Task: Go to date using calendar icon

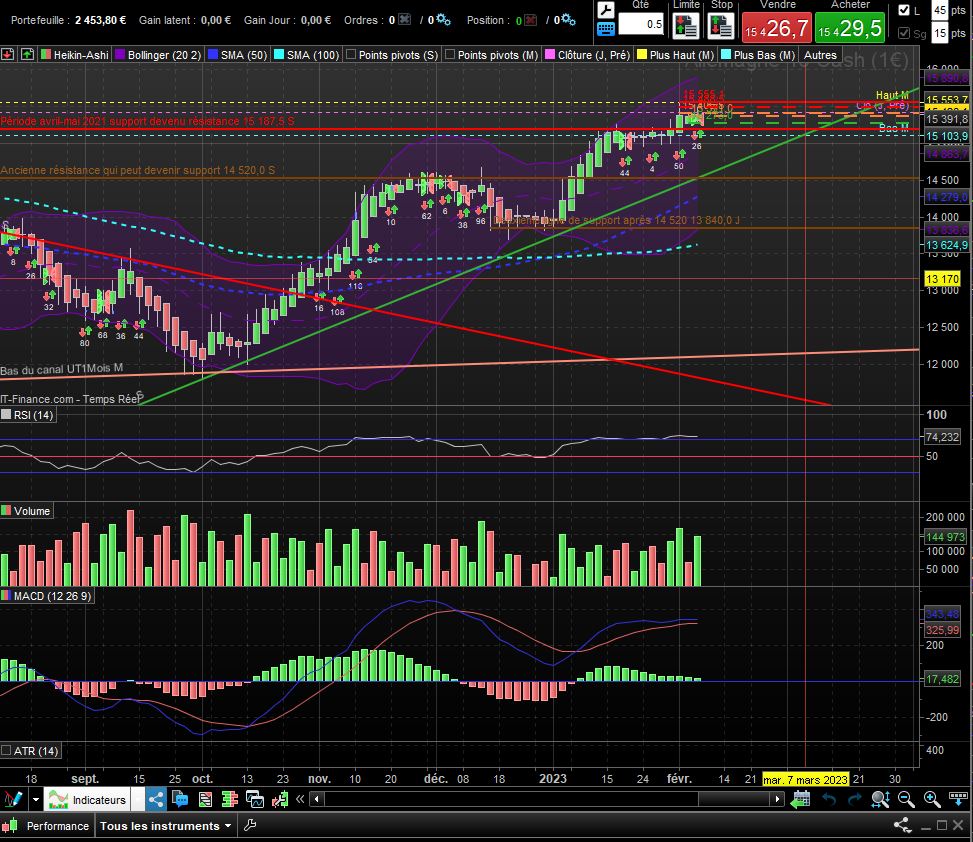Action: (800, 799)
